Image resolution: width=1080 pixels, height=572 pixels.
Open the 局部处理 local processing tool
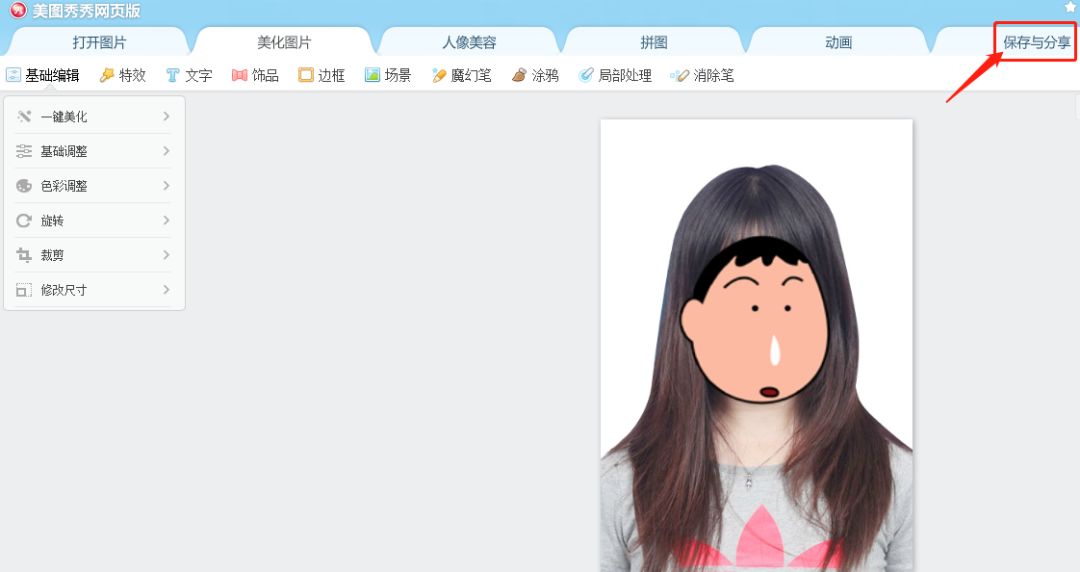pyautogui.click(x=615, y=75)
